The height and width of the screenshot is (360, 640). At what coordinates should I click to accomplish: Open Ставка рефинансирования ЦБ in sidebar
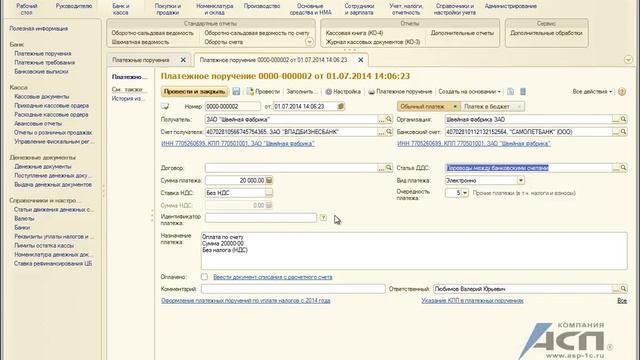click(53, 263)
